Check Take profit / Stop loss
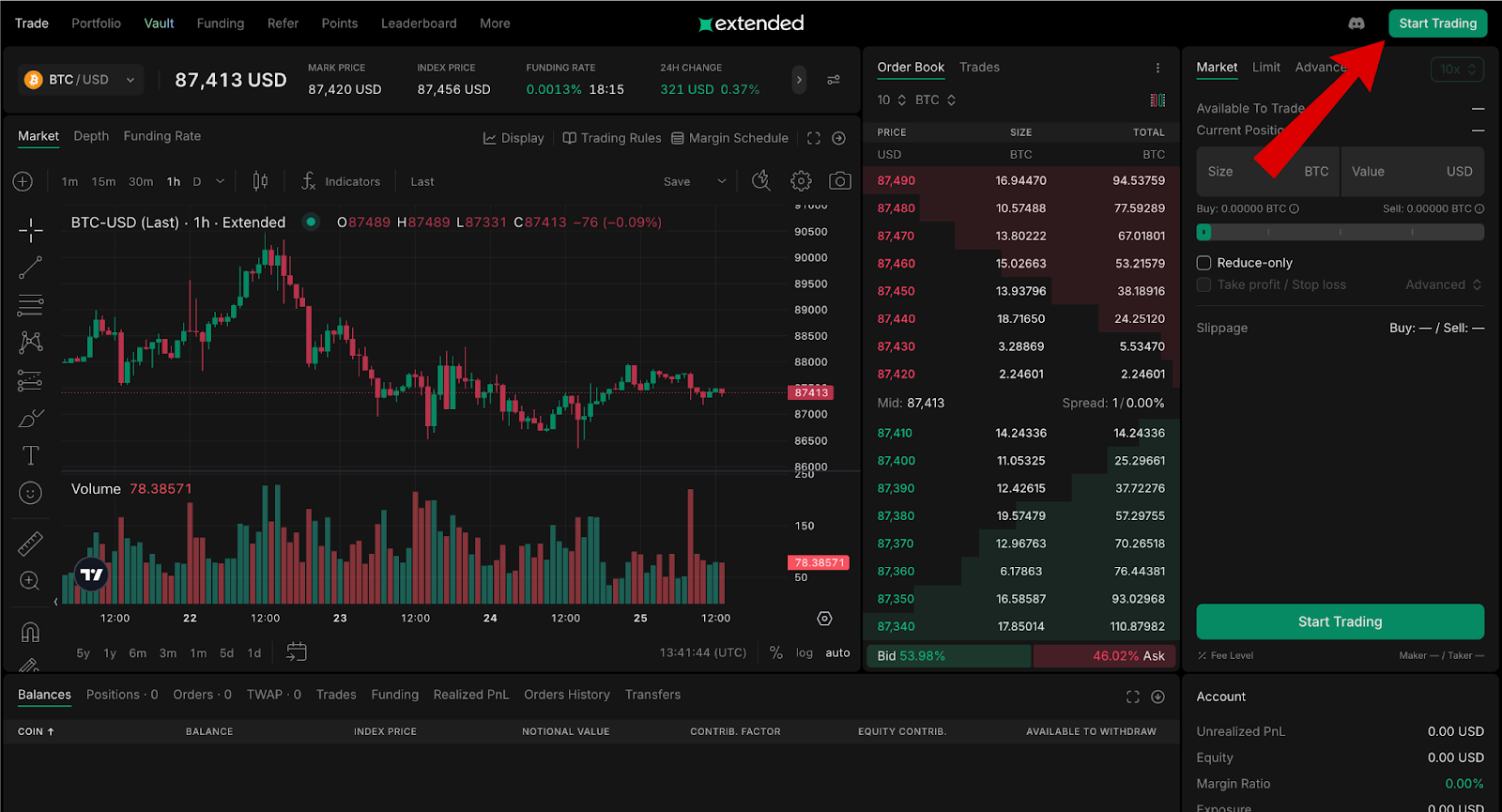1502x812 pixels. pyautogui.click(x=1203, y=284)
